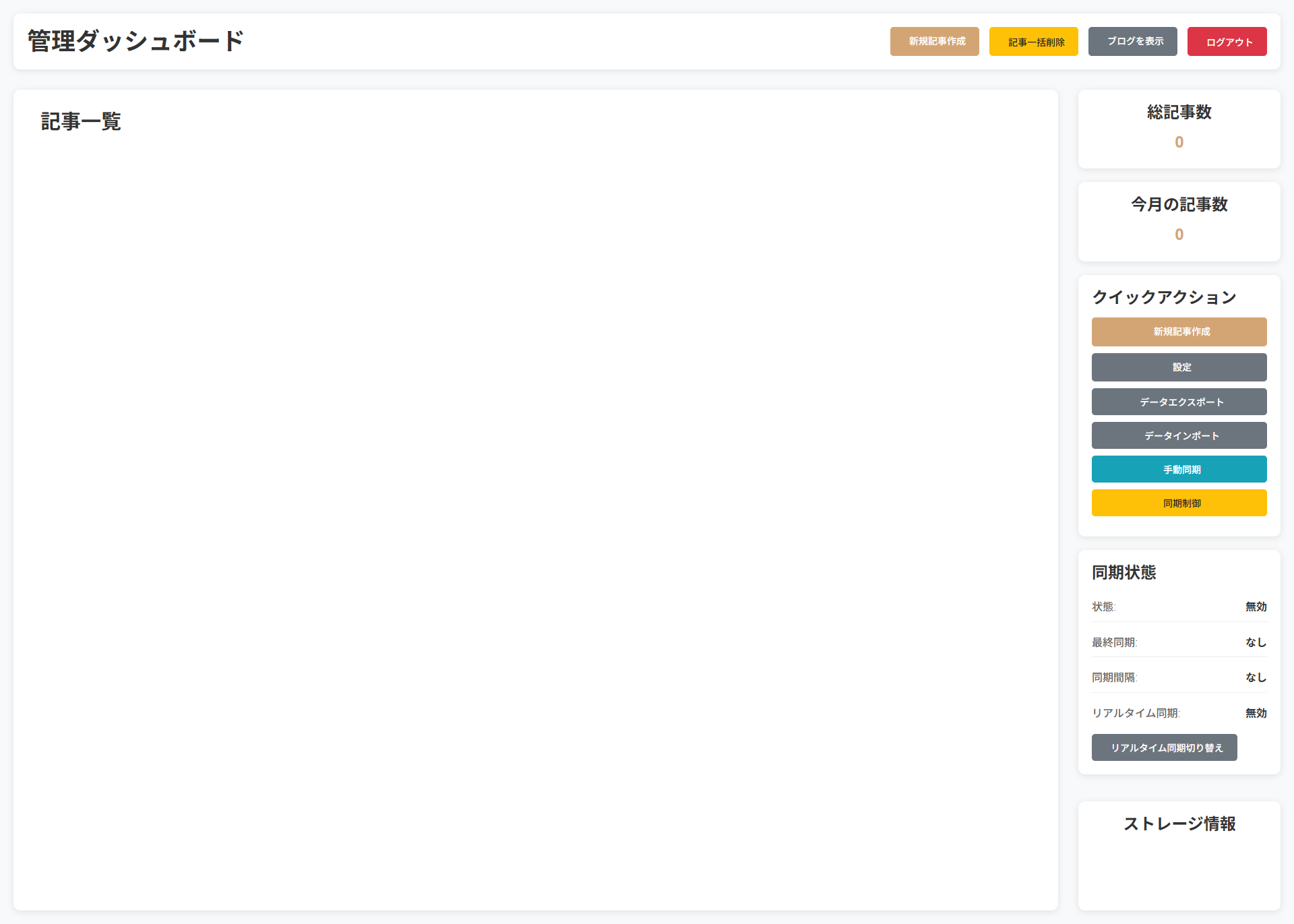The image size is (1294, 924).
Task: Click the データインポート button
Action: [x=1179, y=435]
